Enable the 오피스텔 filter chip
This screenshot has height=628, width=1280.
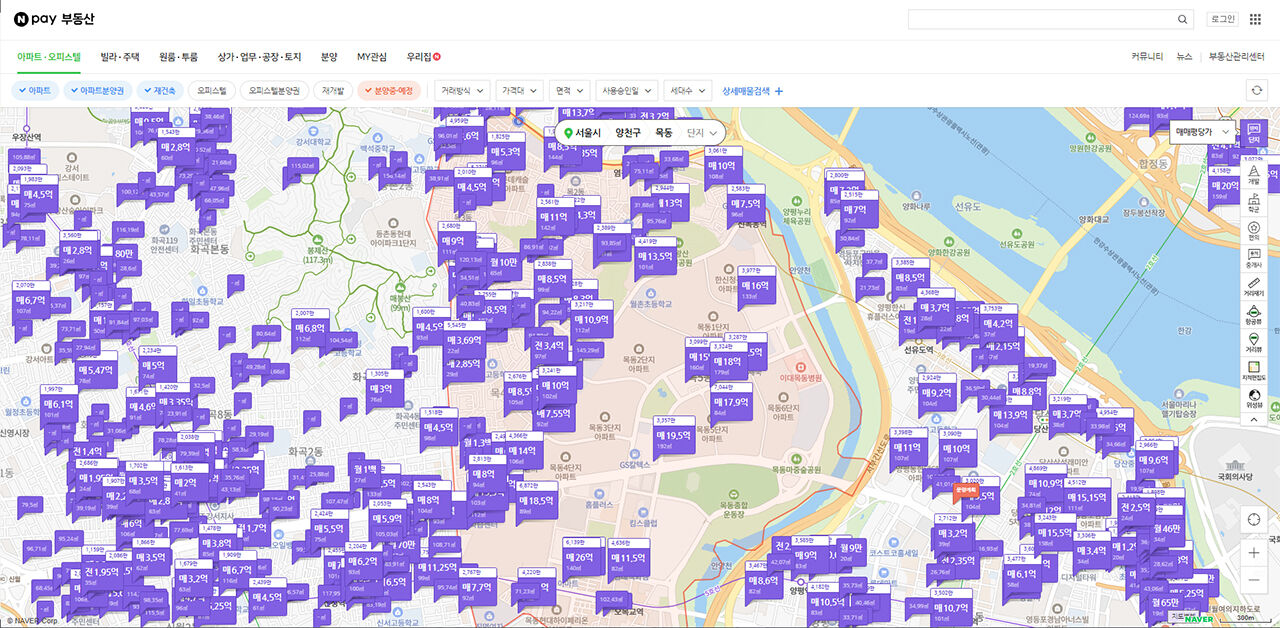(212, 90)
